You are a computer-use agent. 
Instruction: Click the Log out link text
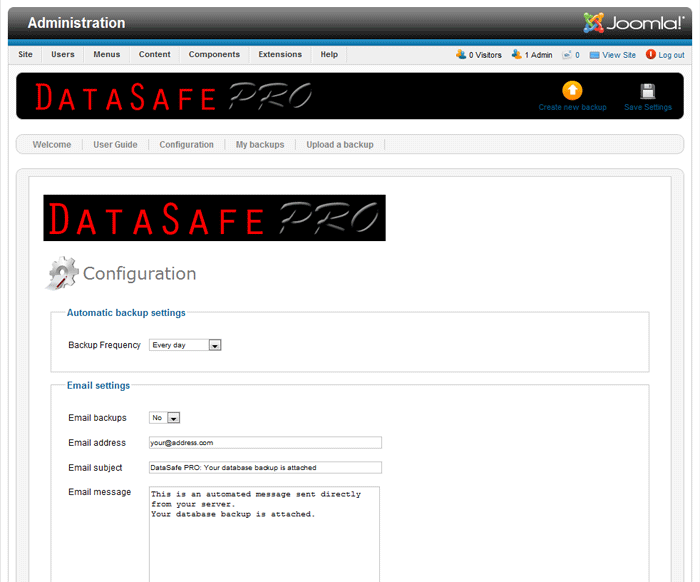[671, 55]
